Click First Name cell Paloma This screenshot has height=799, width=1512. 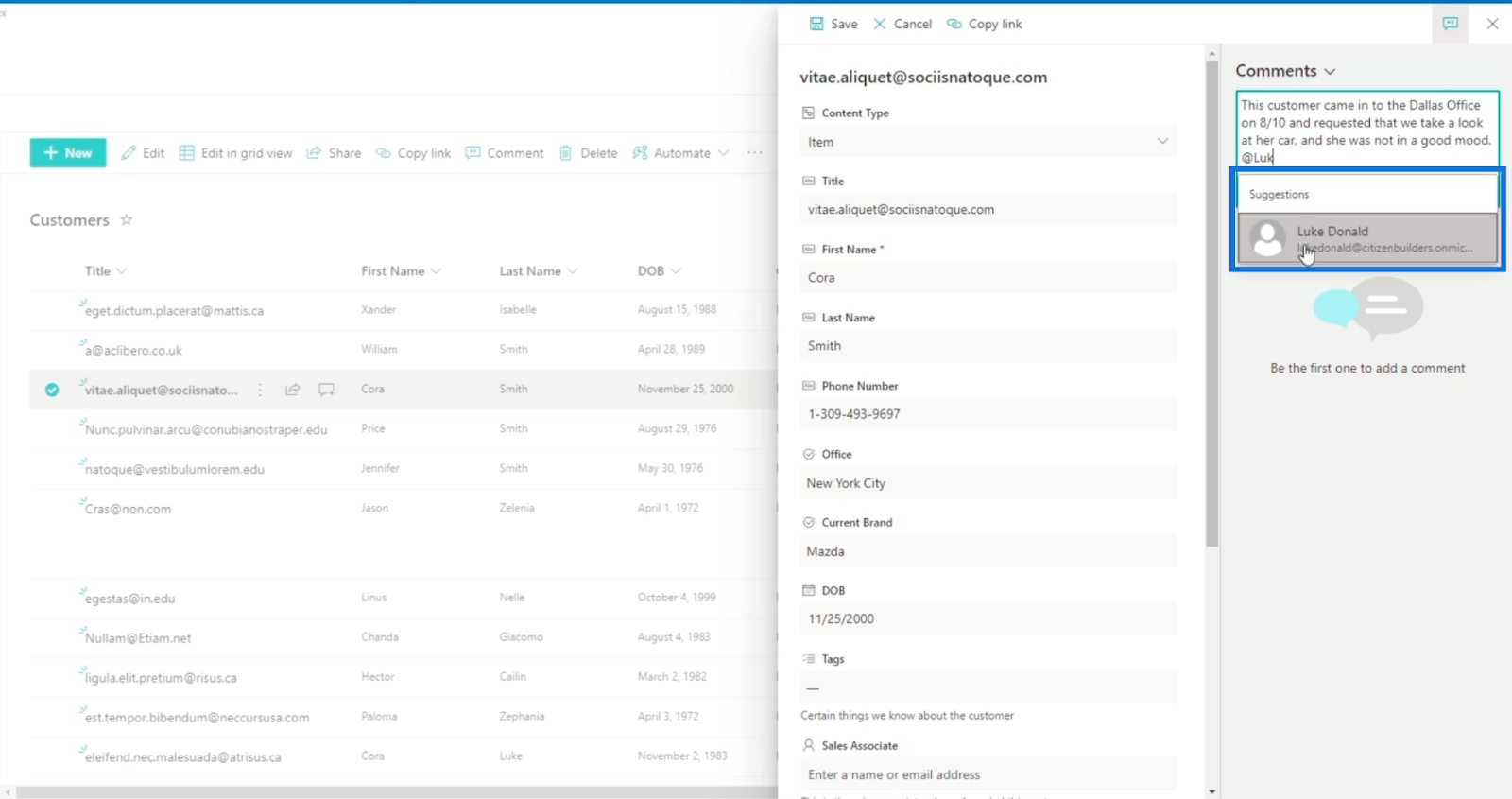(x=379, y=718)
